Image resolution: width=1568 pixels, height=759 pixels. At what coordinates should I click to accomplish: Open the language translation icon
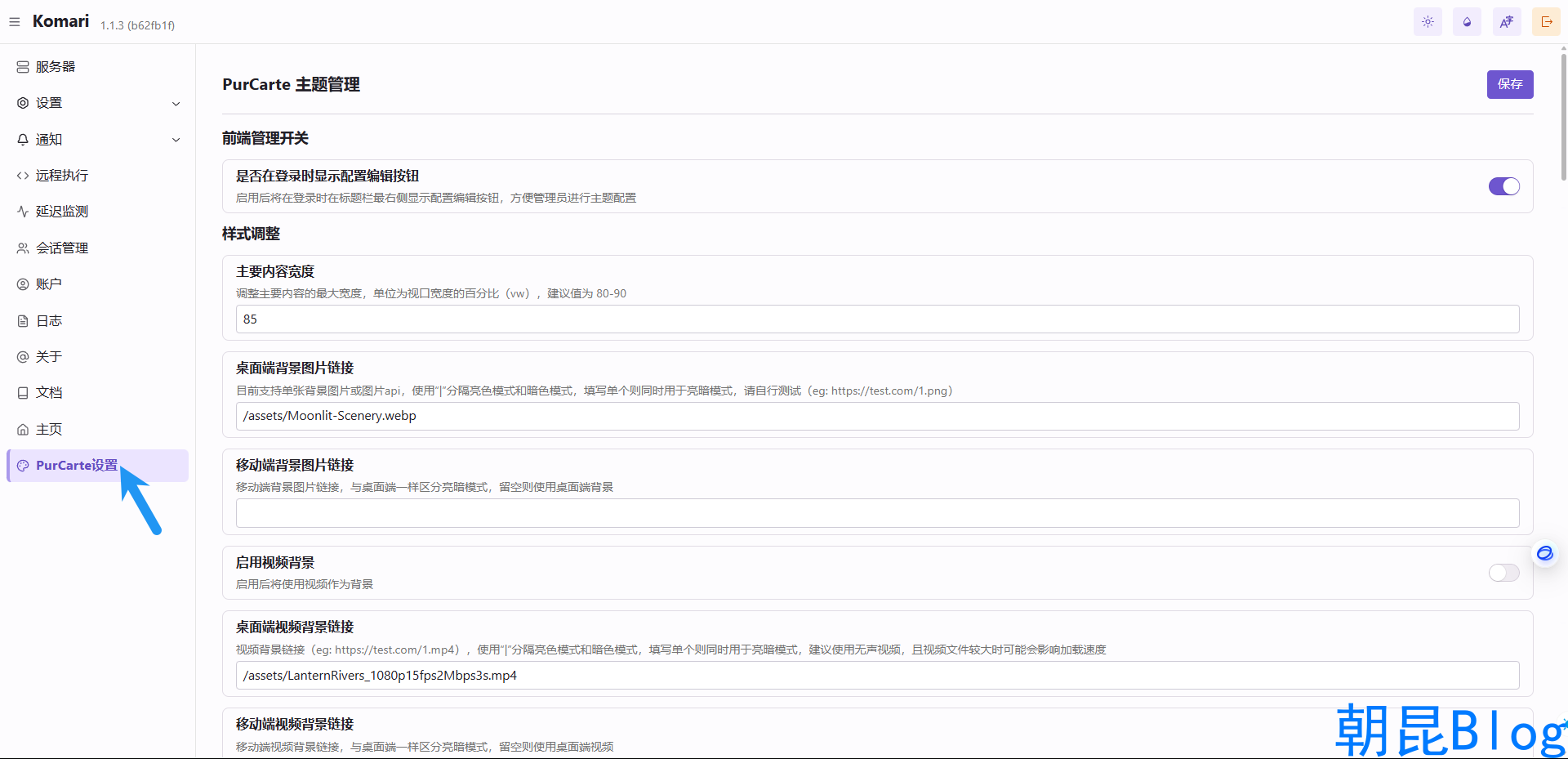(1507, 22)
